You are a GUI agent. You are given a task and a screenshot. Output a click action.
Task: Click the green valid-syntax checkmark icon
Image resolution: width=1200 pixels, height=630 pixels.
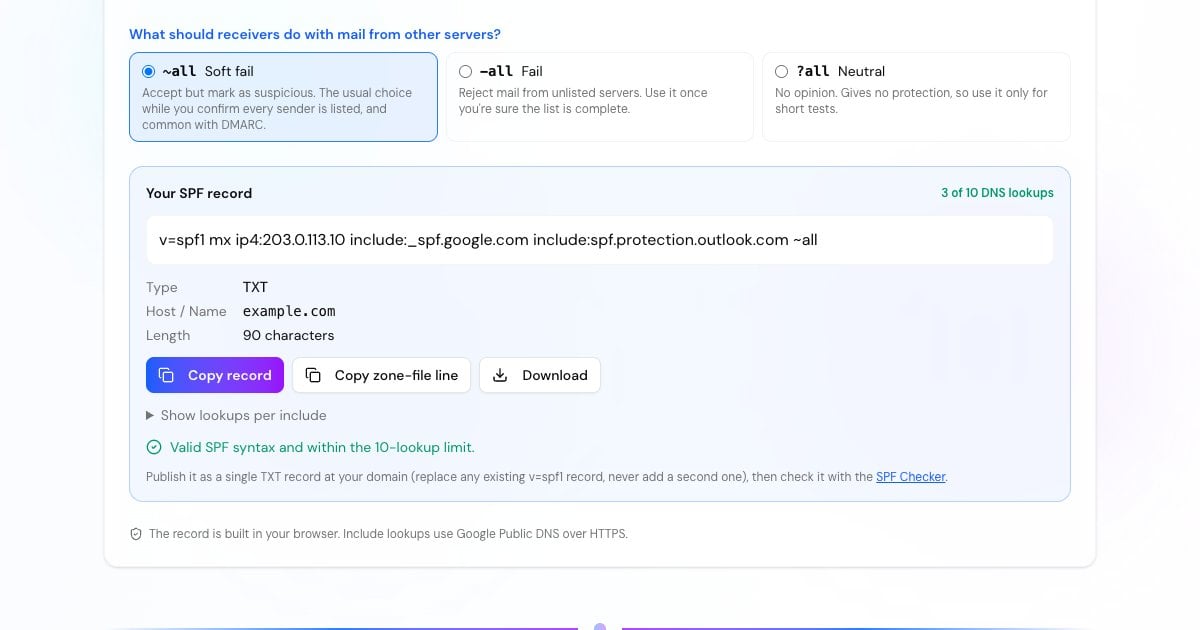click(154, 447)
